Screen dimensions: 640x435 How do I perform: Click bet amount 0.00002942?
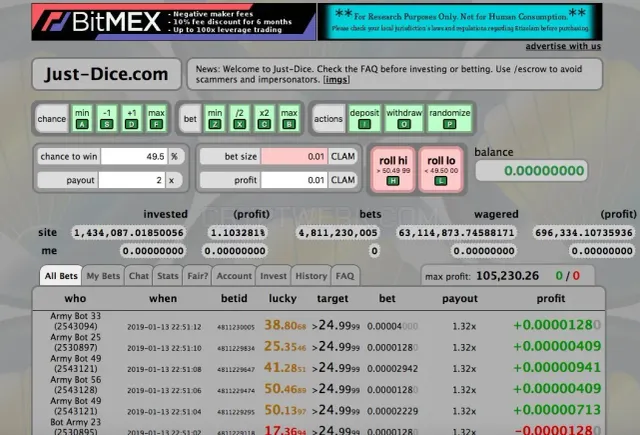[392, 369]
